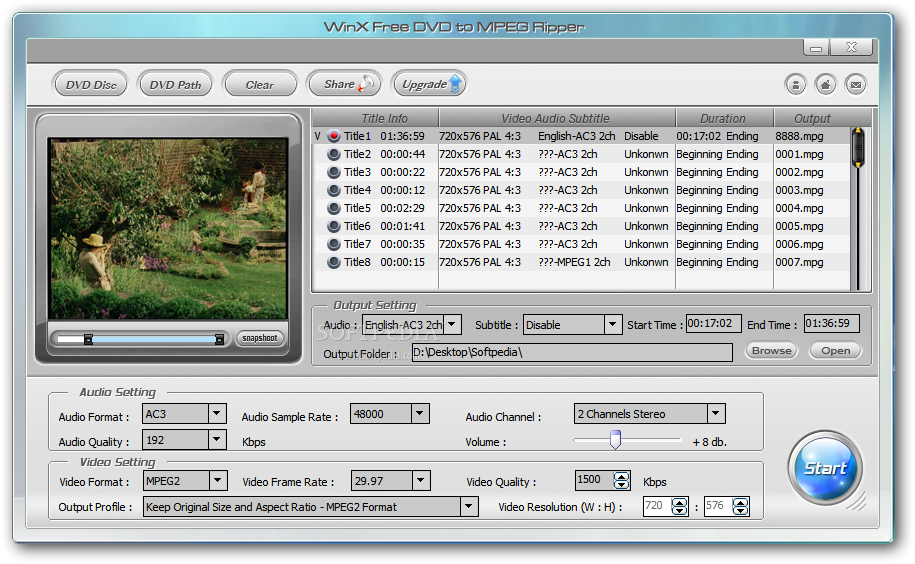Click the 00:17:02 duration in Title1 row
Viewport: 915px width, 564px height.
[x=699, y=136]
